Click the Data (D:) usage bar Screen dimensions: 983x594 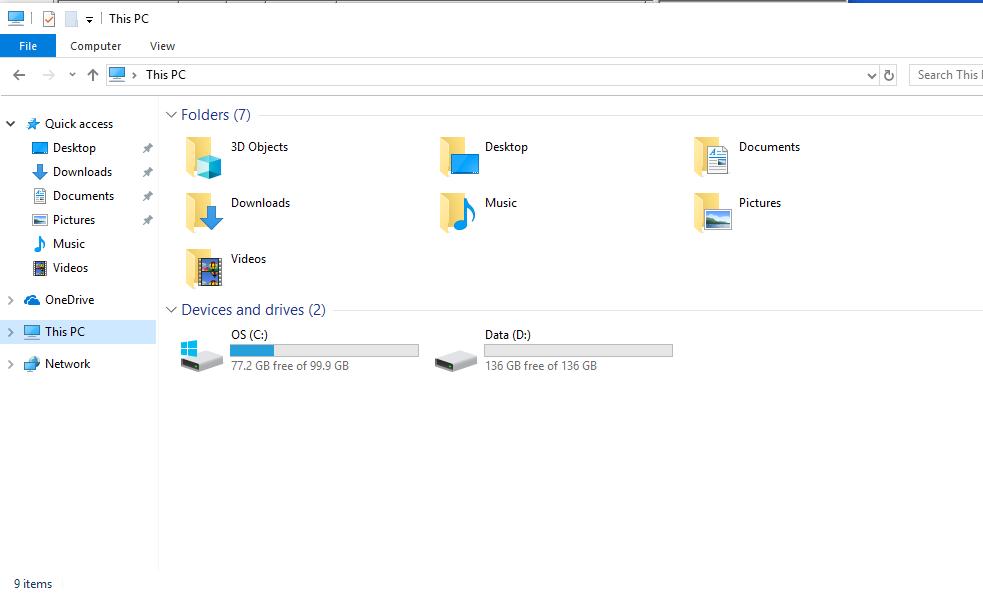578,351
